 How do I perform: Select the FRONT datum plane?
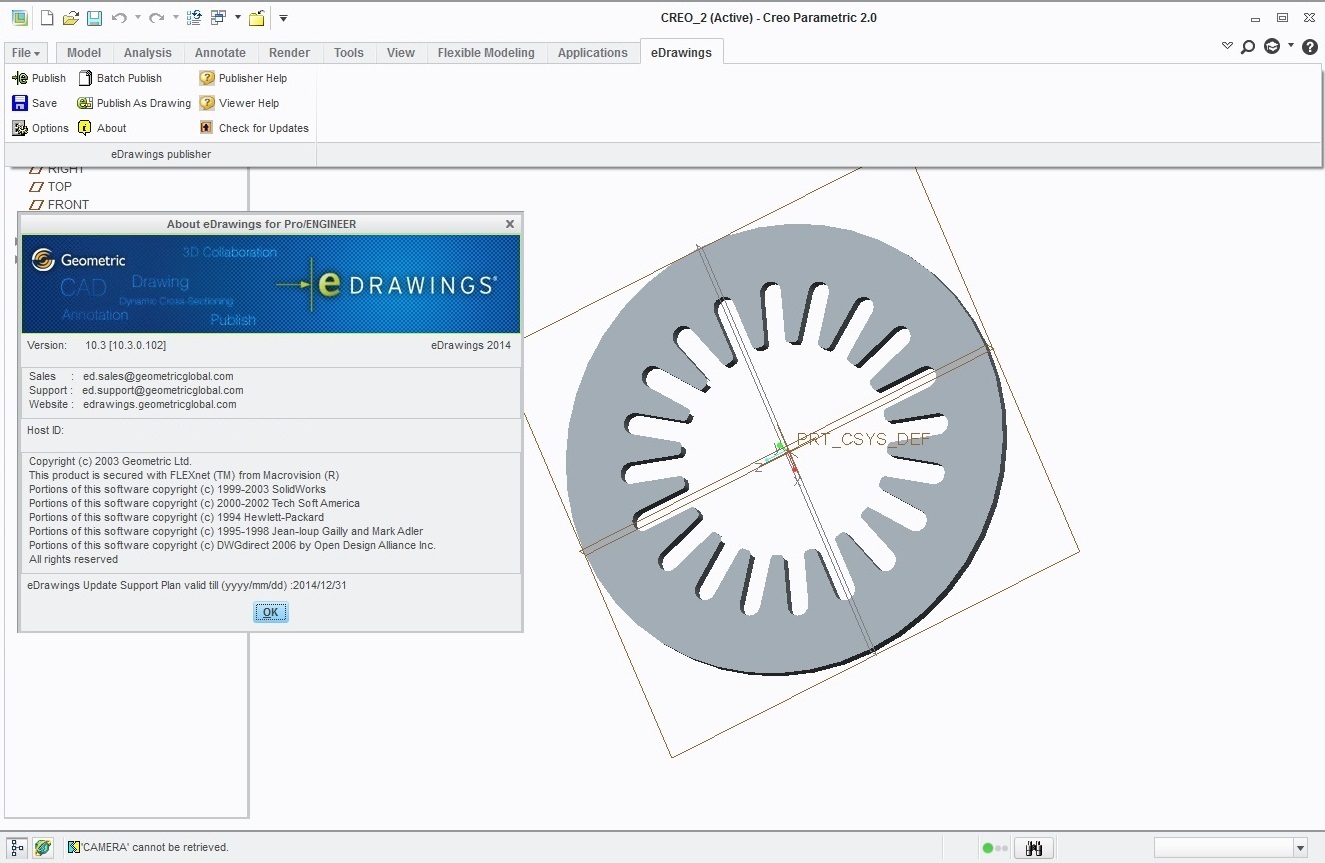[x=59, y=204]
